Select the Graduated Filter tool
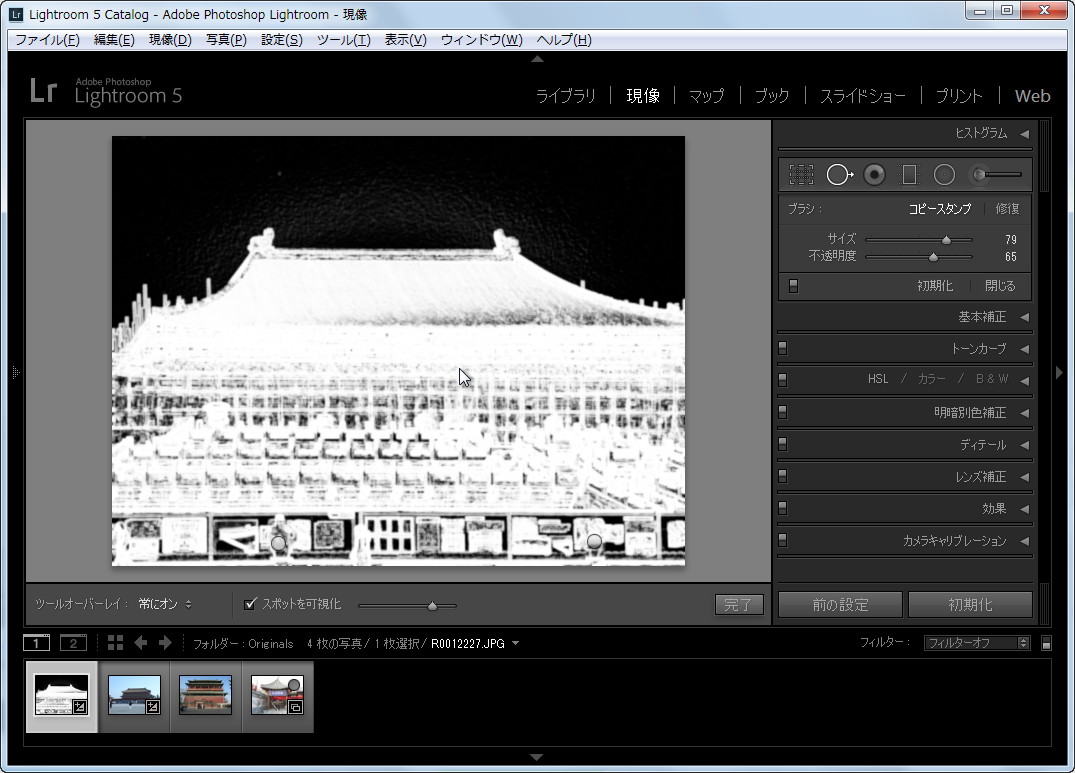Image resolution: width=1075 pixels, height=773 pixels. click(909, 175)
